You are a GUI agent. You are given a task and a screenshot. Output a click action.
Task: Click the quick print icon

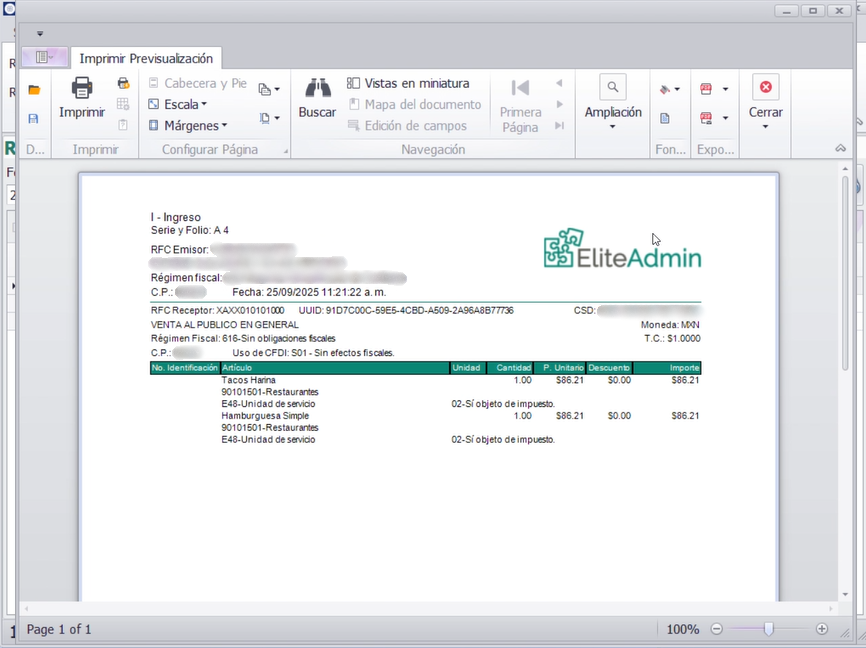pos(123,84)
